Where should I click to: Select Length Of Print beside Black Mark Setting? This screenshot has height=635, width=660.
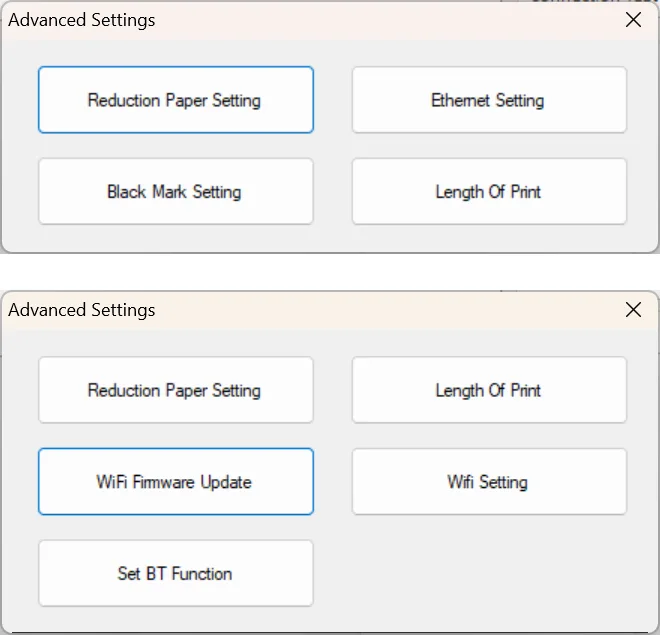488,191
